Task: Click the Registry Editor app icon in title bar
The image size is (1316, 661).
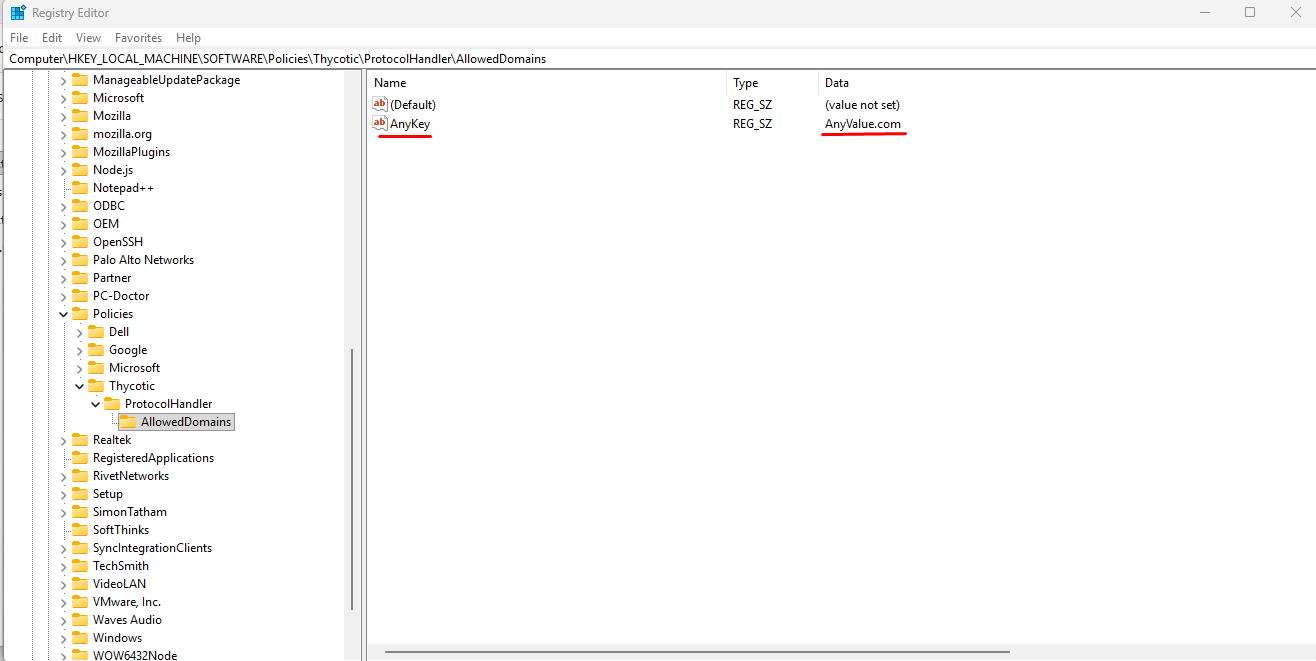Action: pos(18,13)
